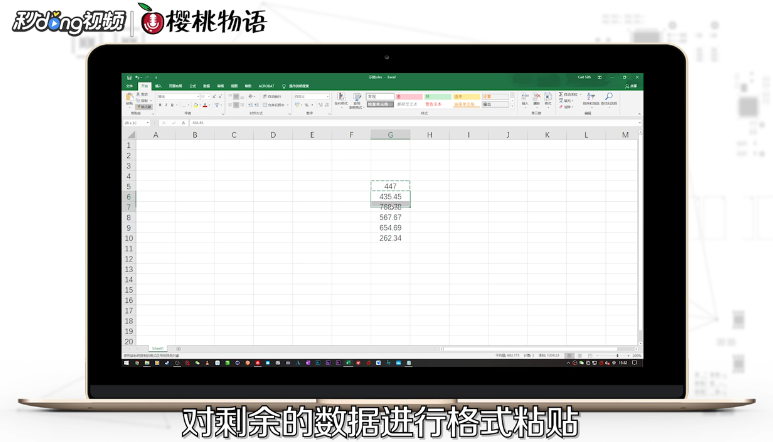Toggle Italic formatting

pyautogui.click(x=166, y=105)
